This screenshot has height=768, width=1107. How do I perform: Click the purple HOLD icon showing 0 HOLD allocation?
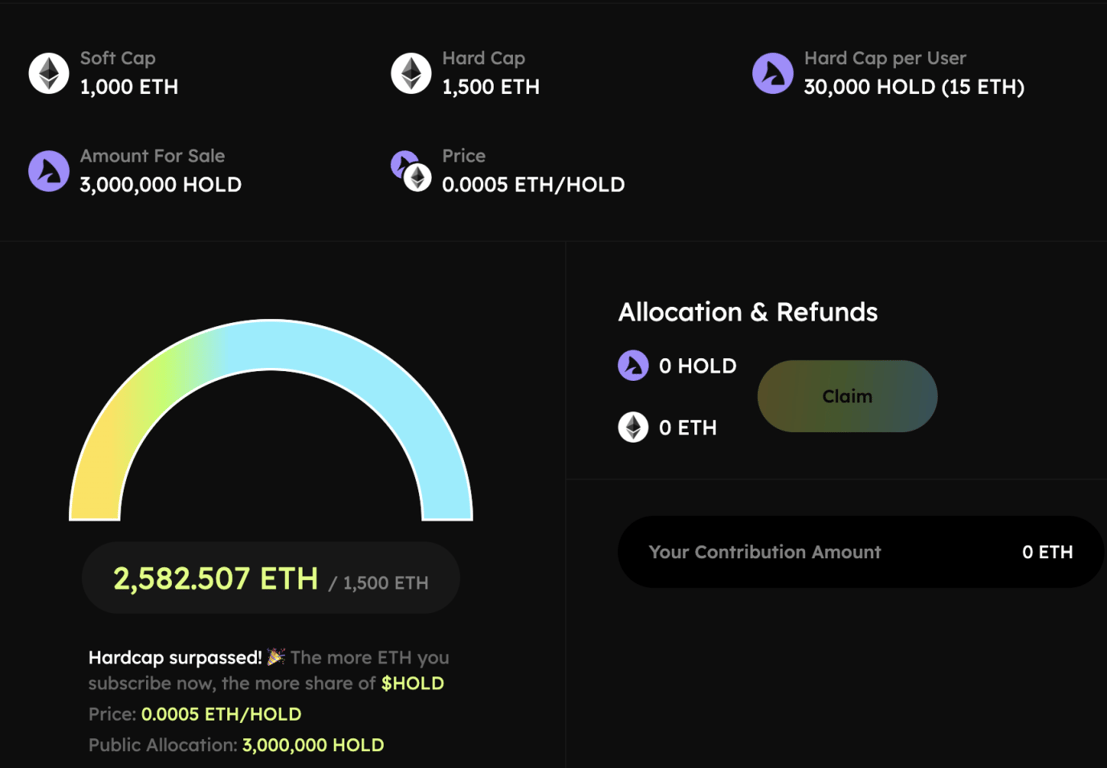[632, 365]
